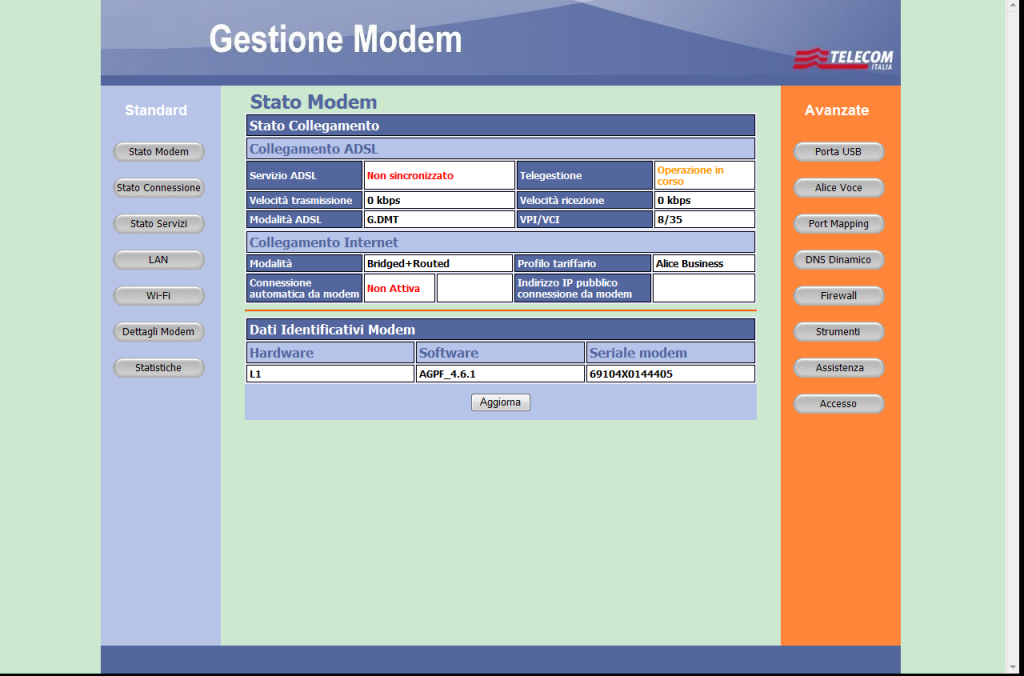Open the LAN settings page

point(158,260)
